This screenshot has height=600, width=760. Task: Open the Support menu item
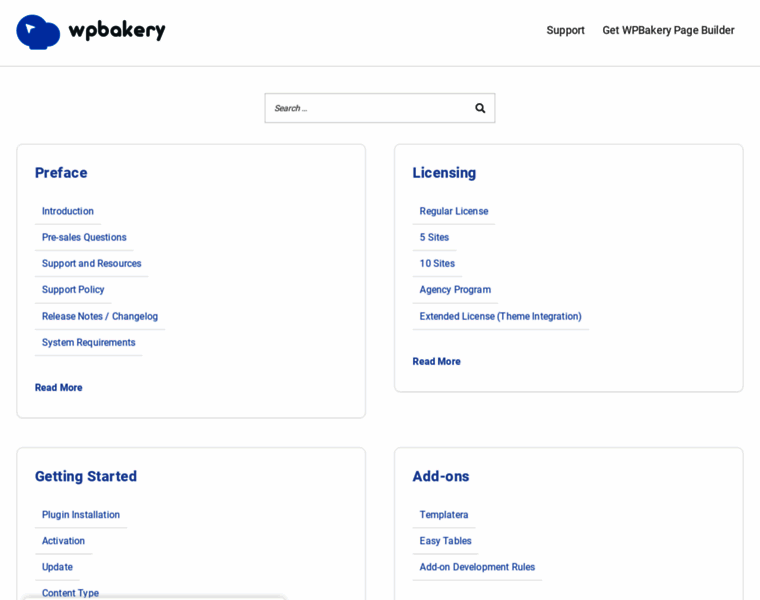(x=565, y=30)
